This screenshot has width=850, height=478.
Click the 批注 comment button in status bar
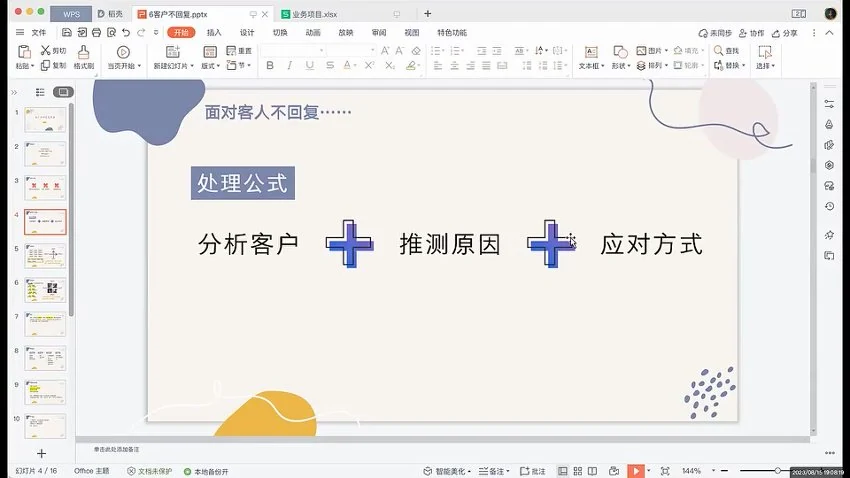point(533,471)
